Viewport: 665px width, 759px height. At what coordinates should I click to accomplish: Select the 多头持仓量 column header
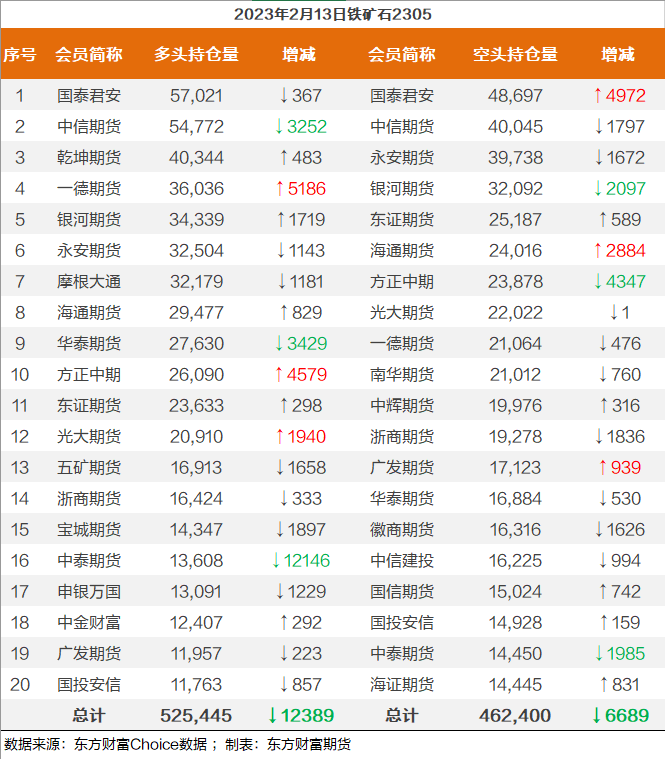click(x=196, y=54)
